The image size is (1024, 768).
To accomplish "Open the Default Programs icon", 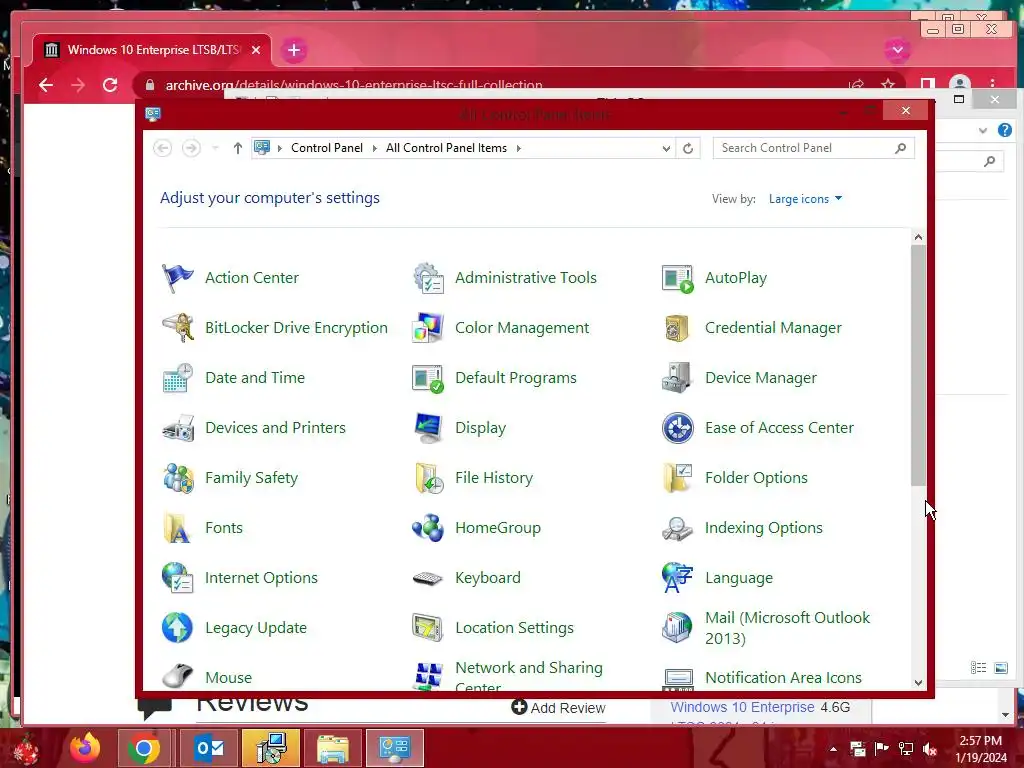I will [x=428, y=378].
